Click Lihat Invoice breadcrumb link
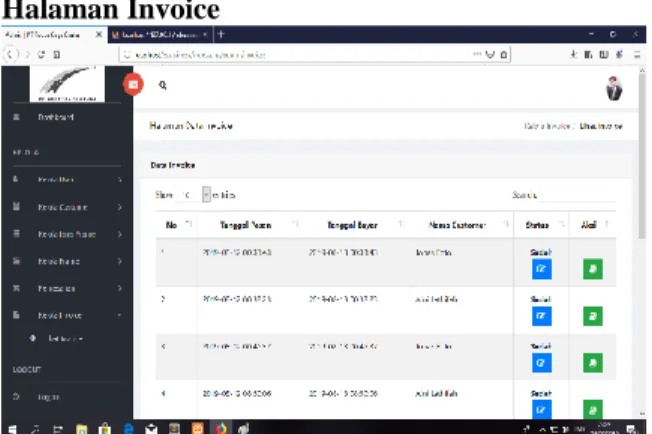 click(601, 126)
